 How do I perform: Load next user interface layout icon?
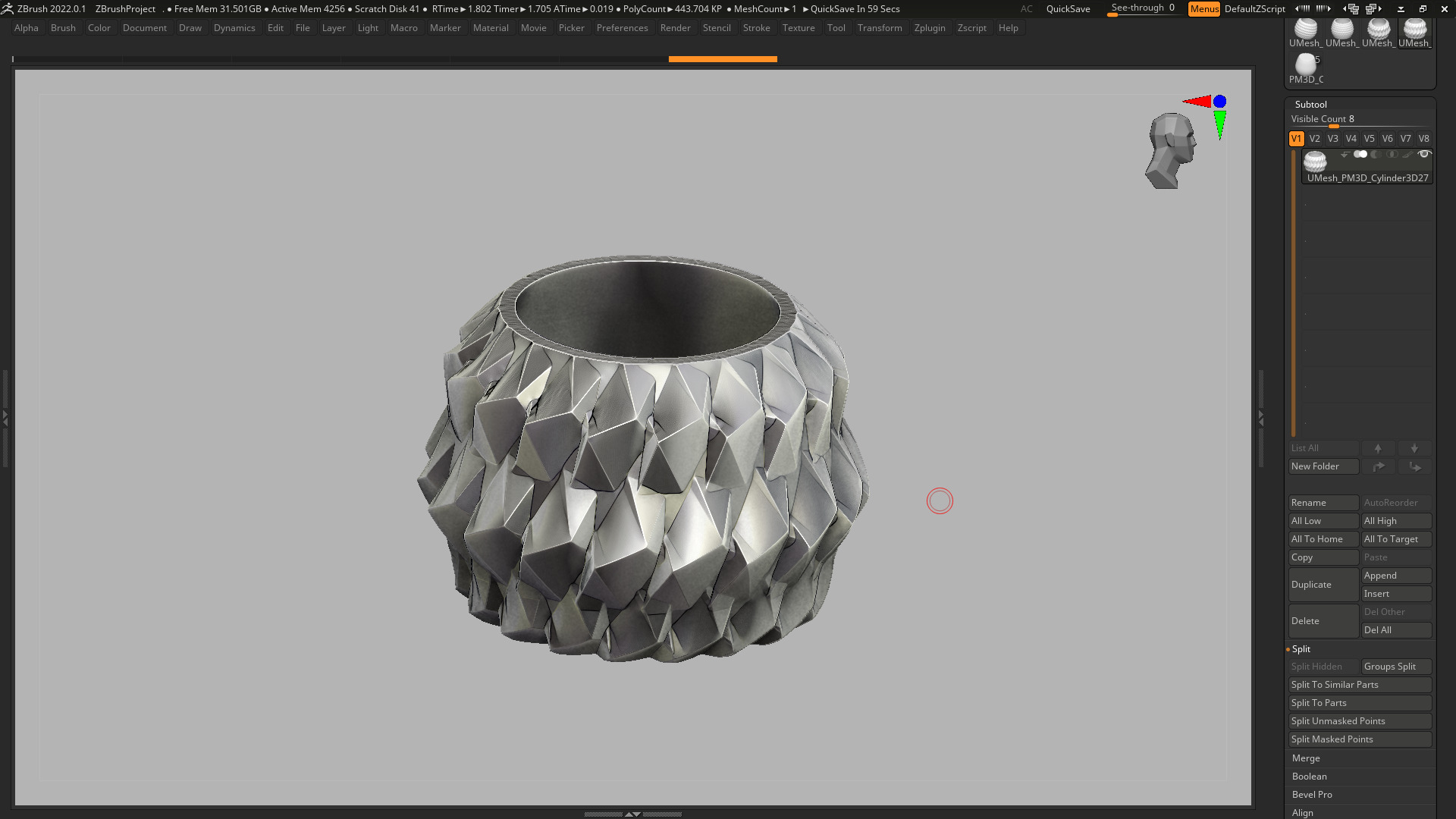[1373, 9]
